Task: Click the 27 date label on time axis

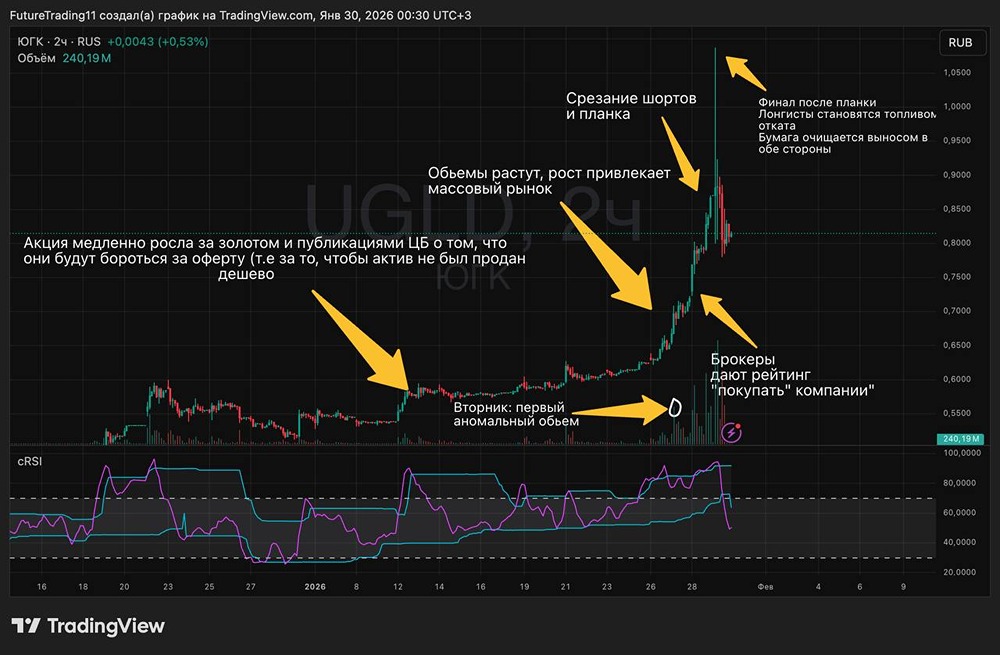Action: pos(251,587)
